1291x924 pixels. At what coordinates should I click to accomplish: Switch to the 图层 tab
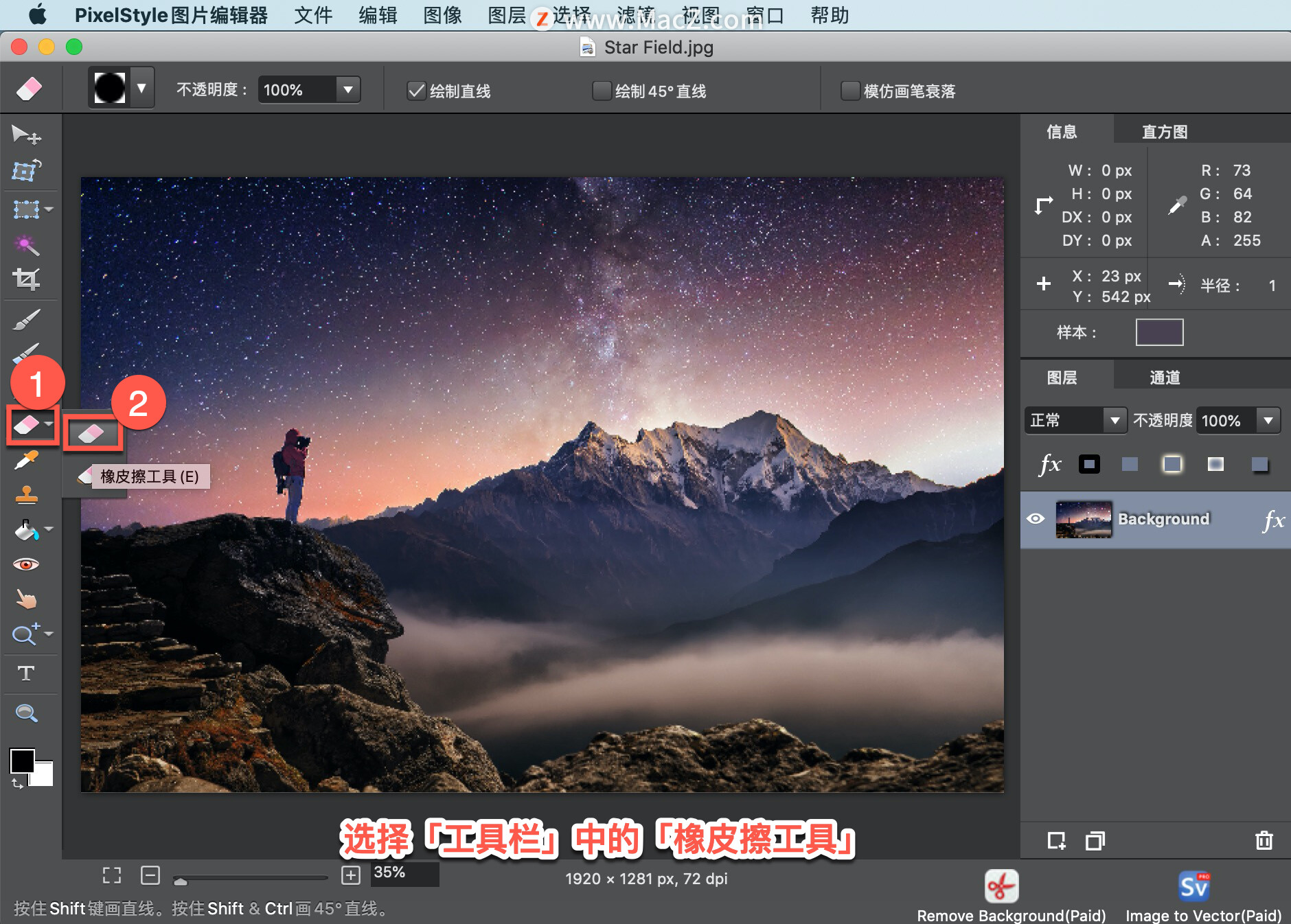1062,378
